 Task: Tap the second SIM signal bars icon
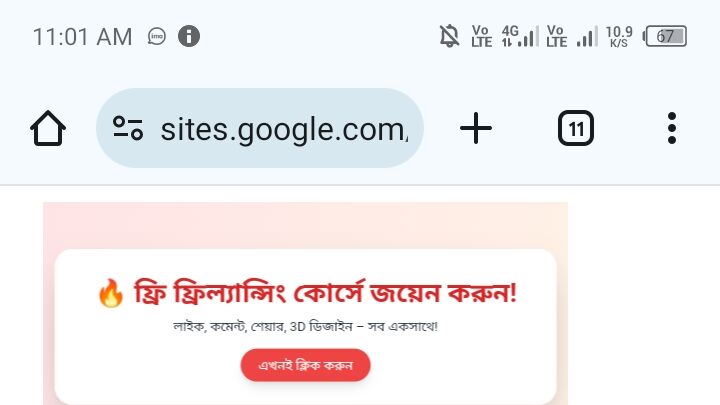[x=587, y=36]
